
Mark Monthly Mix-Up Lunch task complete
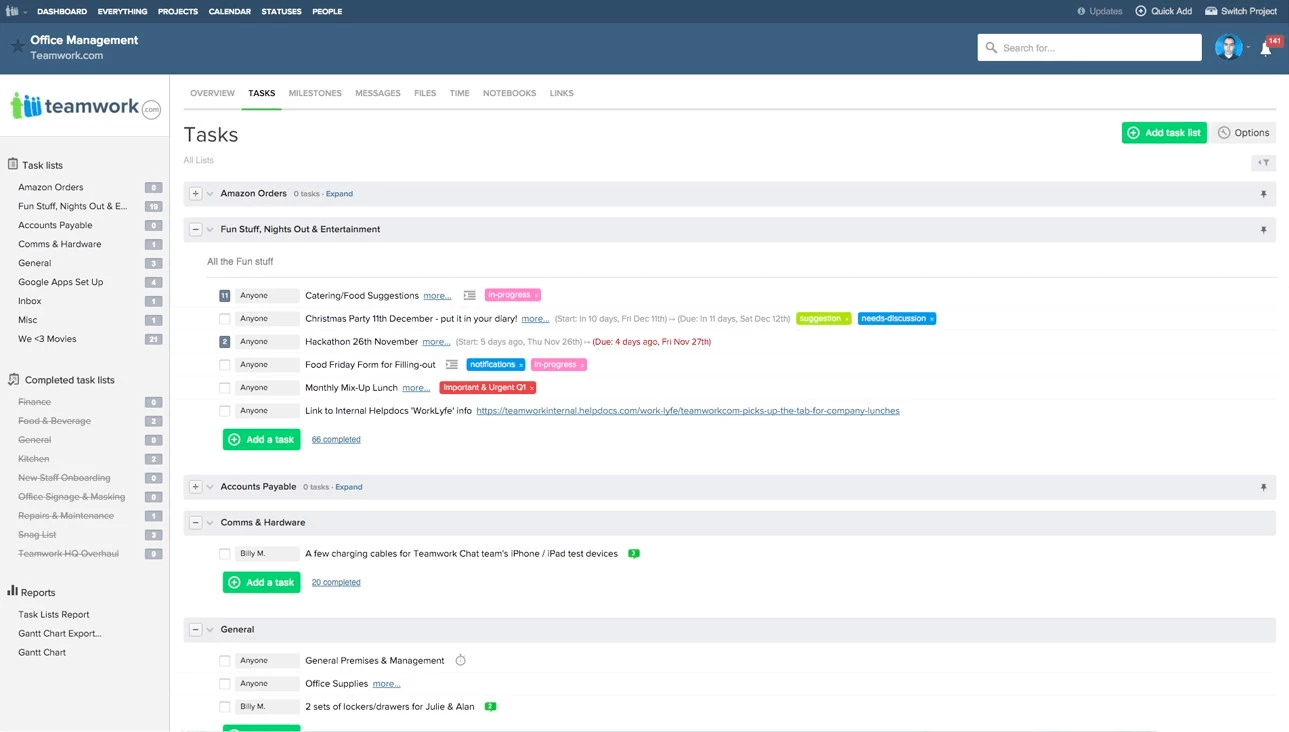point(225,388)
